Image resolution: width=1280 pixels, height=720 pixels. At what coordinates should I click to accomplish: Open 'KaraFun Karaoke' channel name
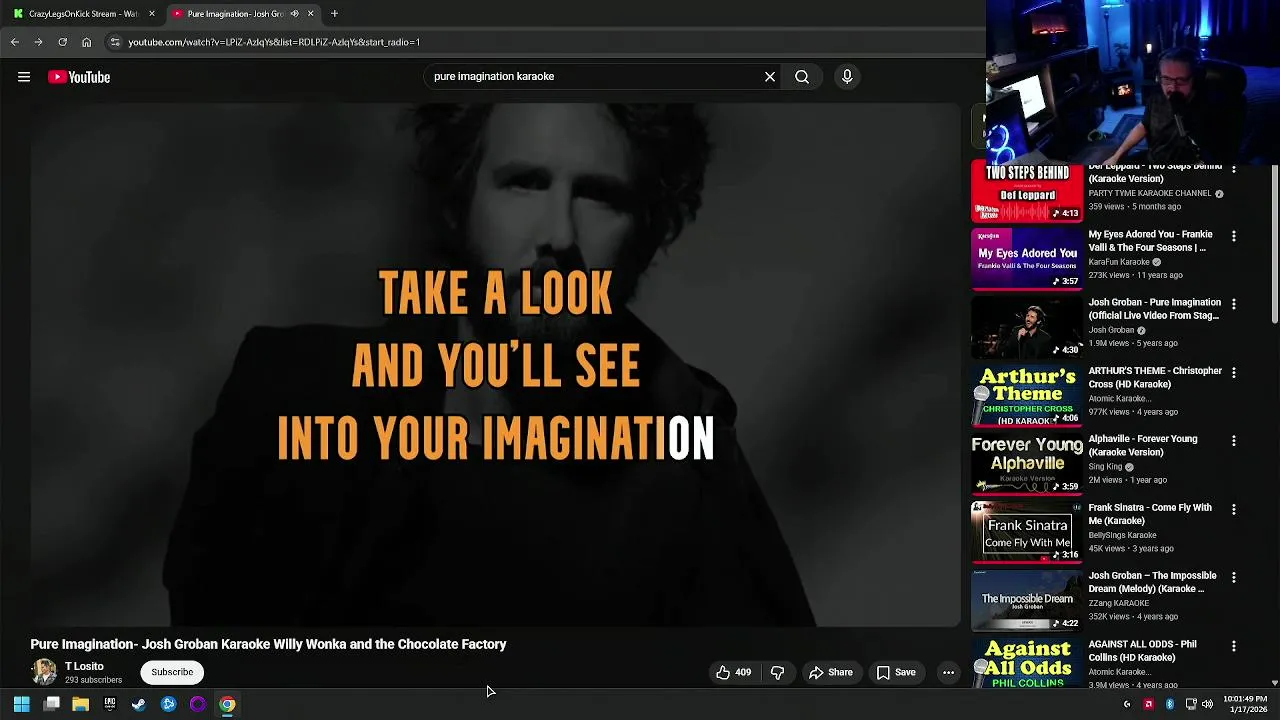(1119, 262)
